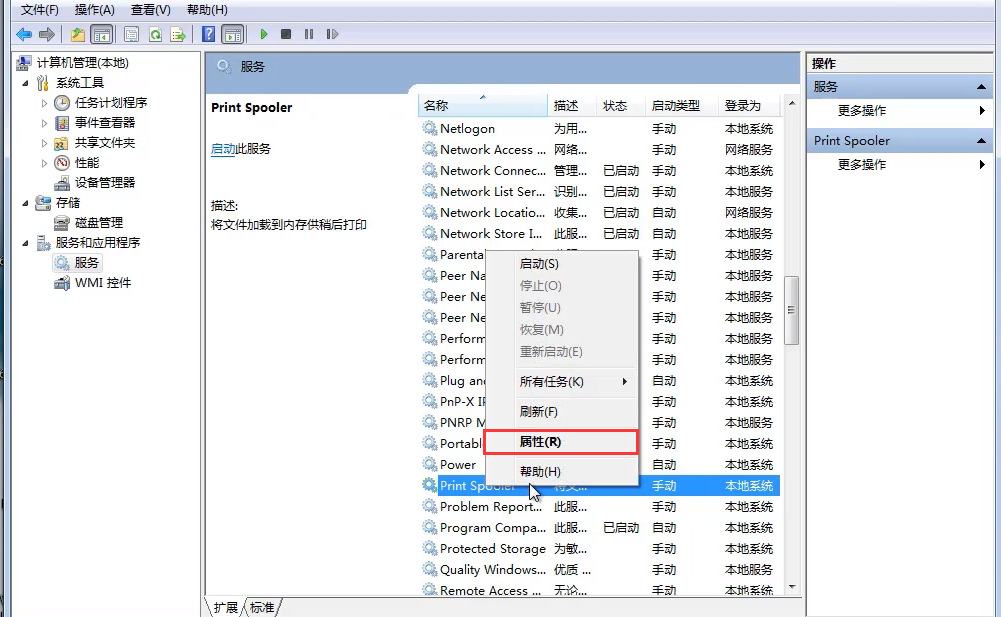The image size is (1001, 617).
Task: Click the Forward arrow toolbar icon
Action: [x=47, y=34]
